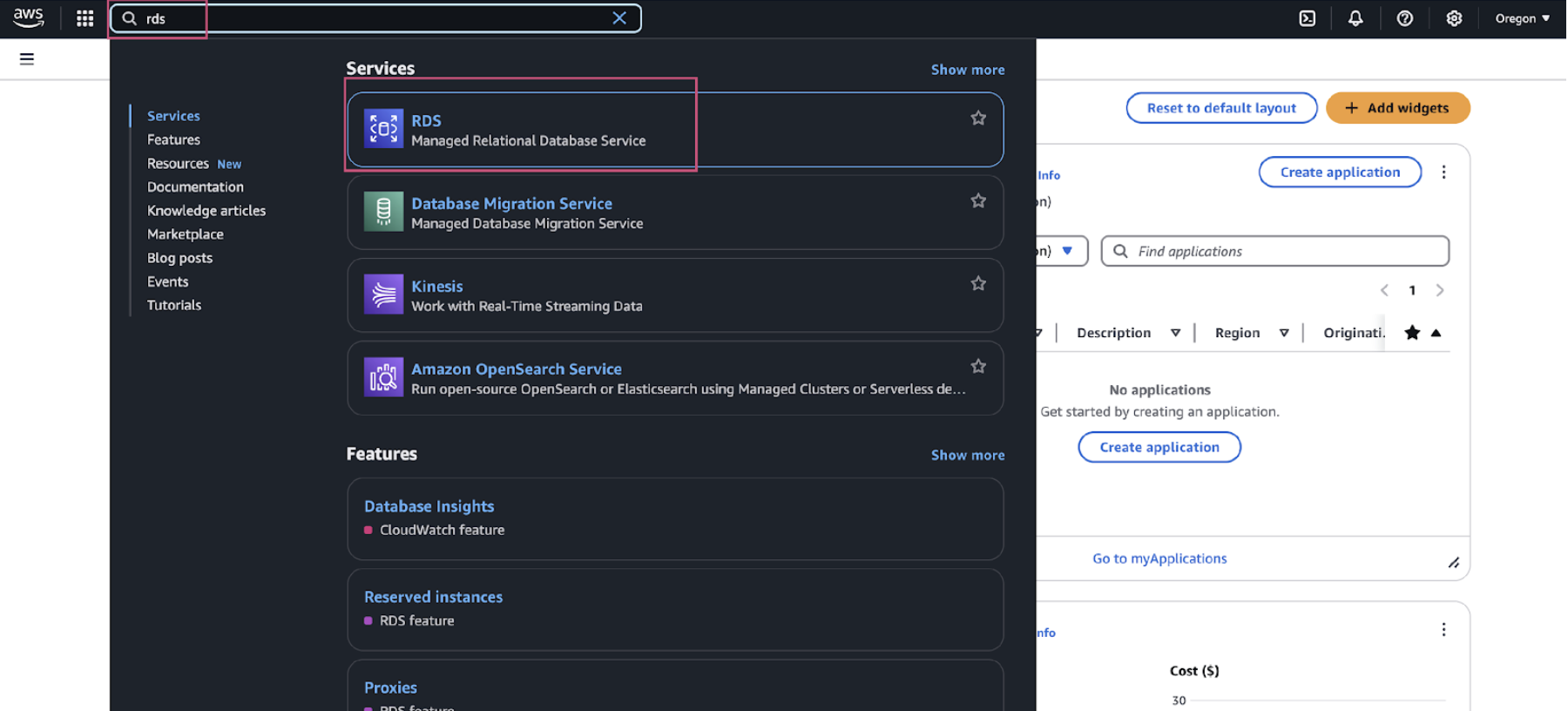The image size is (1568, 711).
Task: Open the Info link in applications widget
Action: pos(1049,175)
